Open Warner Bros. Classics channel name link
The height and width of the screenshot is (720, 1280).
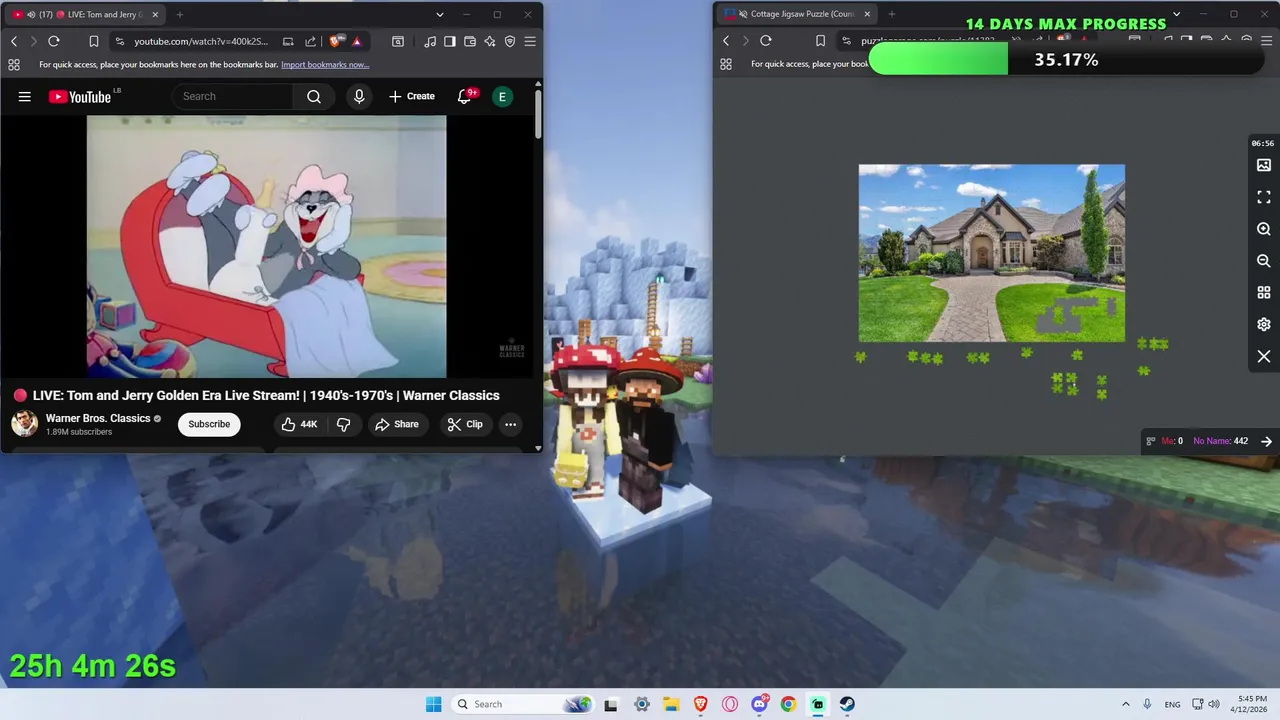(x=98, y=419)
